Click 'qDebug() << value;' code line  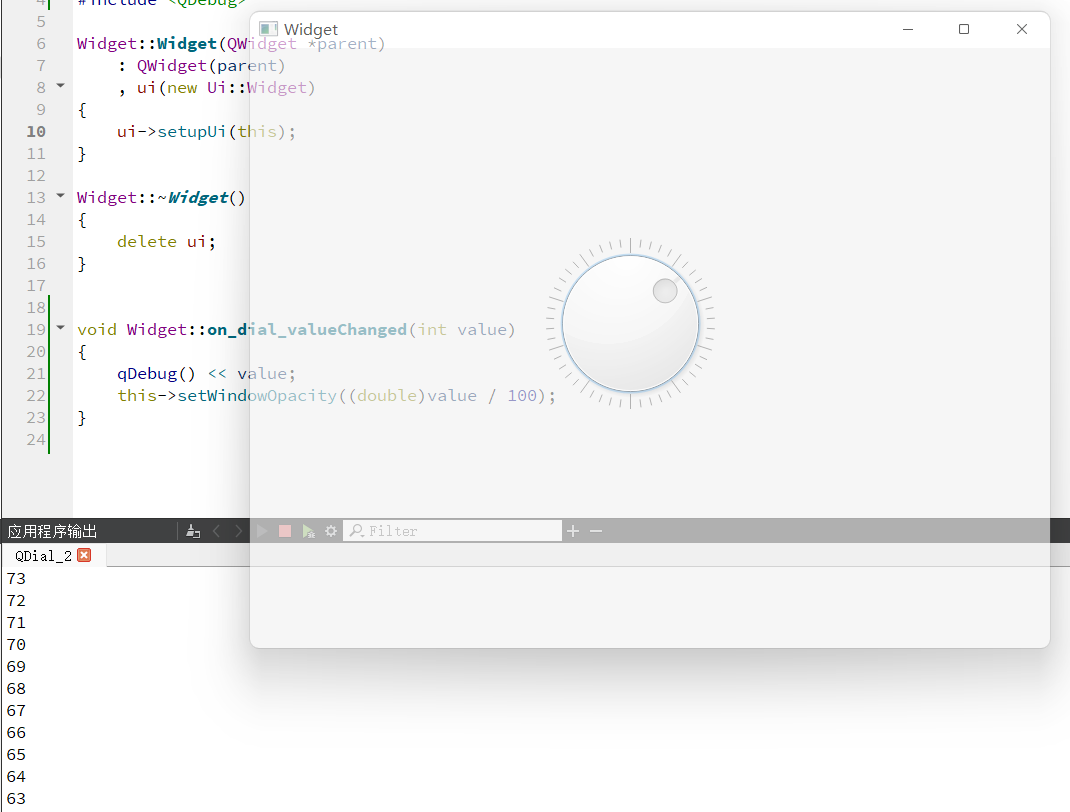pyautogui.click(x=206, y=374)
